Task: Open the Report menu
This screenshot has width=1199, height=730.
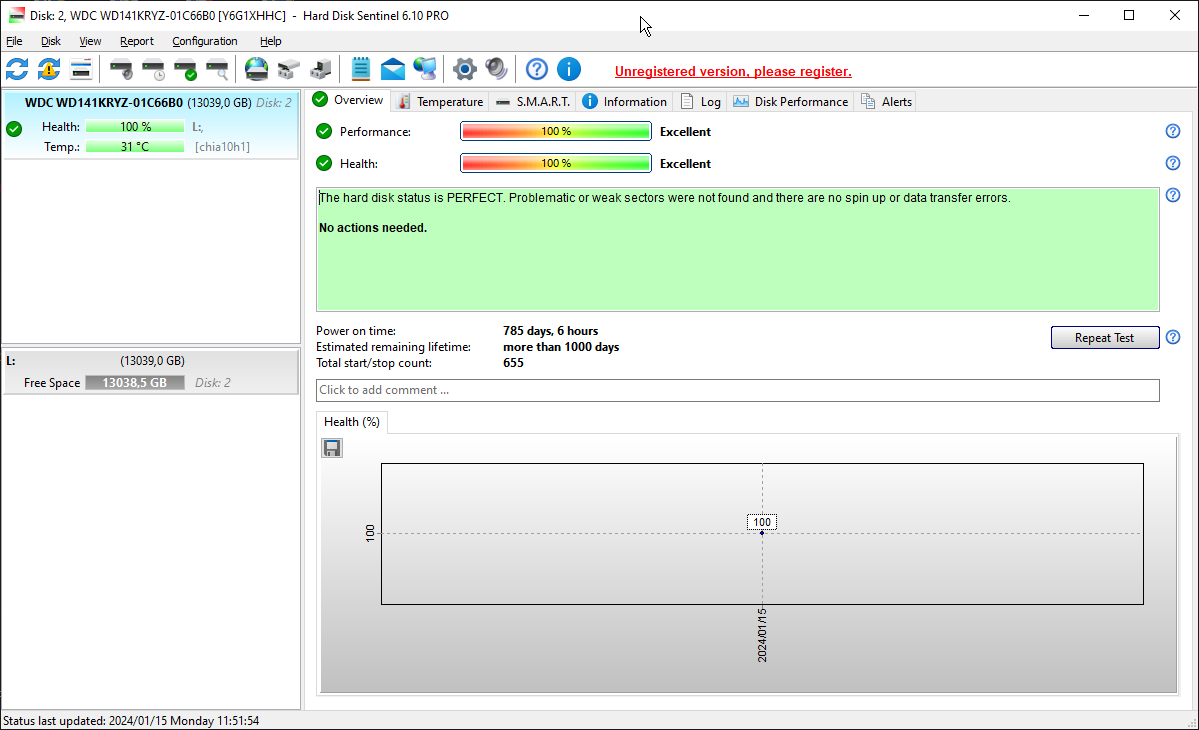Action: (x=137, y=41)
